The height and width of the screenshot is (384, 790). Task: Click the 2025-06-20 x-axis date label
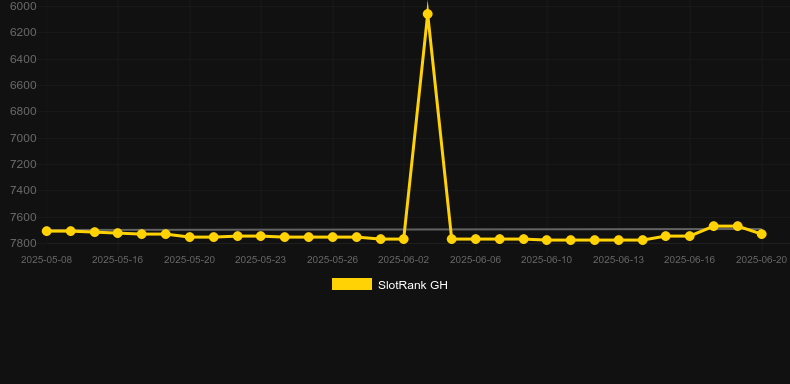pos(761,260)
